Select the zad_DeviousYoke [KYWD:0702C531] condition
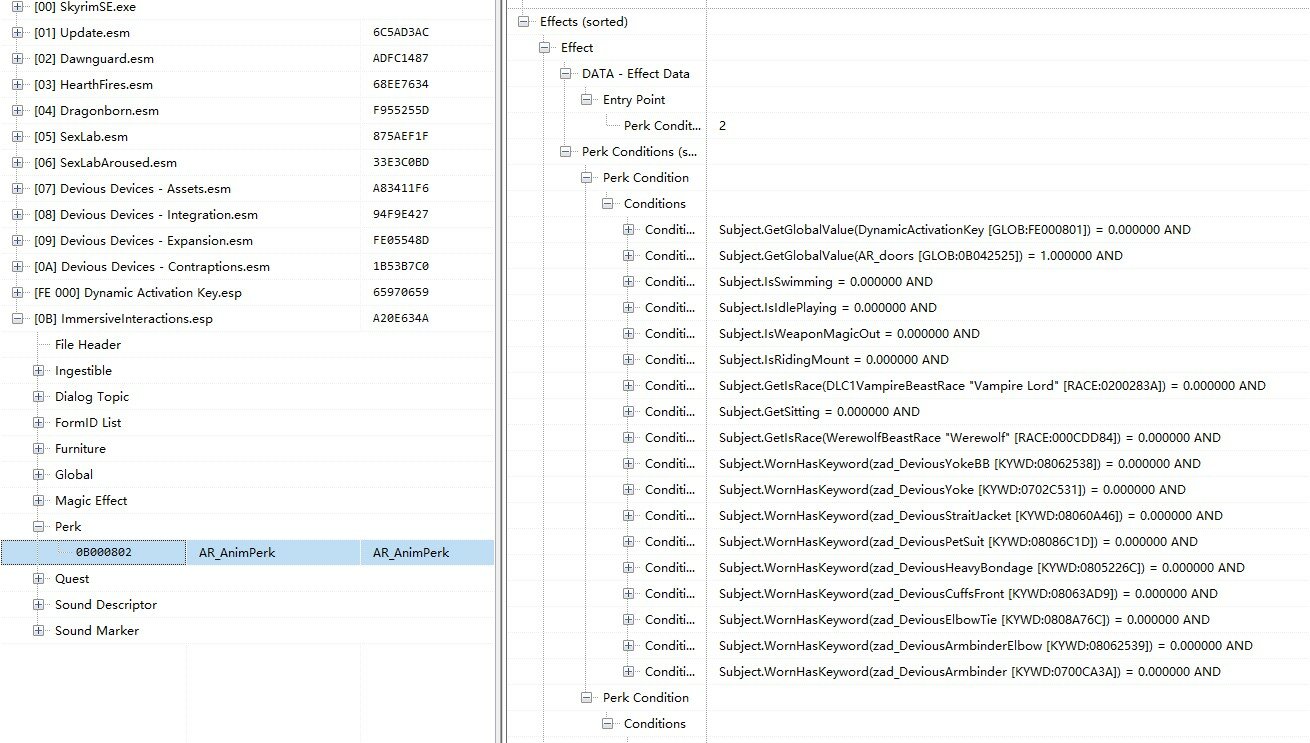Viewport: 1310px width, 743px height. (x=952, y=490)
